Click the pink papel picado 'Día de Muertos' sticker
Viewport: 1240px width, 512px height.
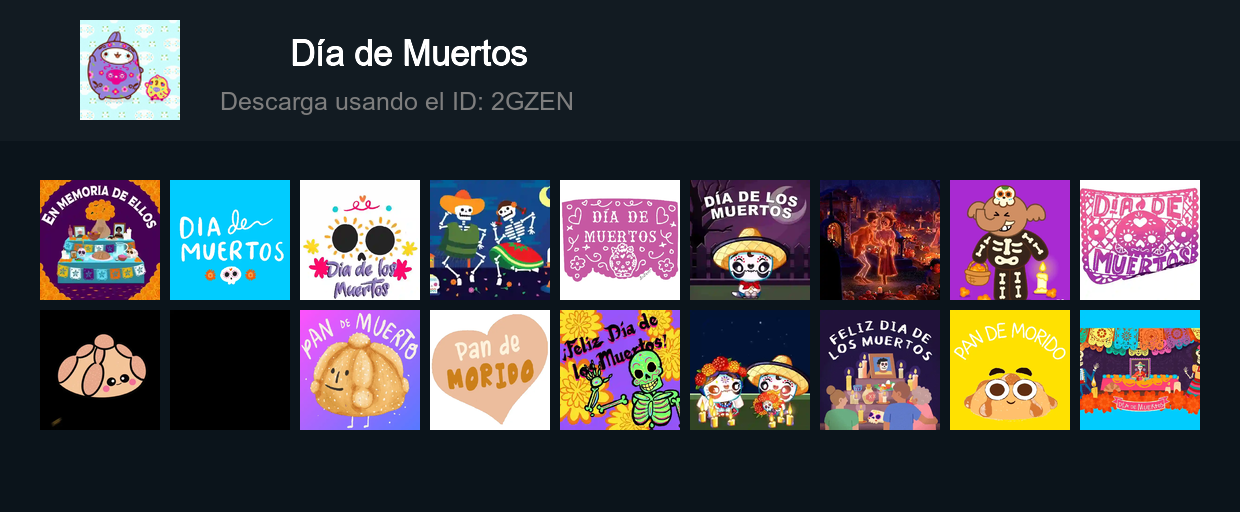click(620, 240)
